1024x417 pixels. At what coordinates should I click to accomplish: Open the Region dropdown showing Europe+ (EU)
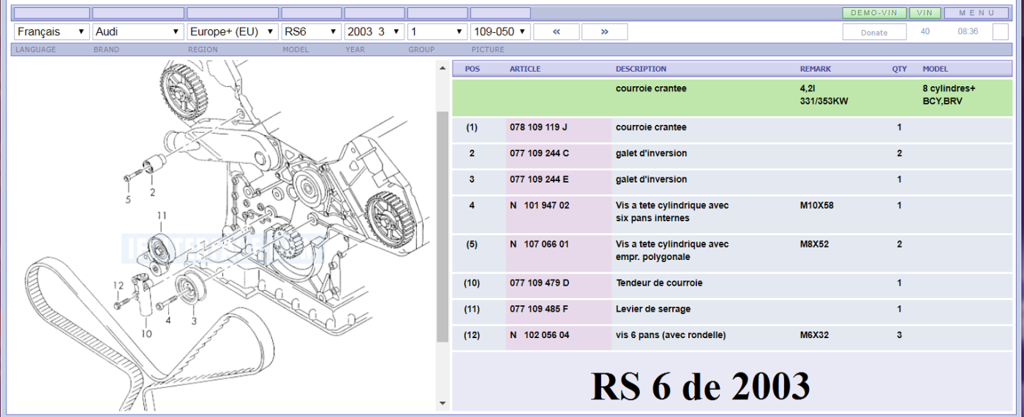click(x=231, y=32)
